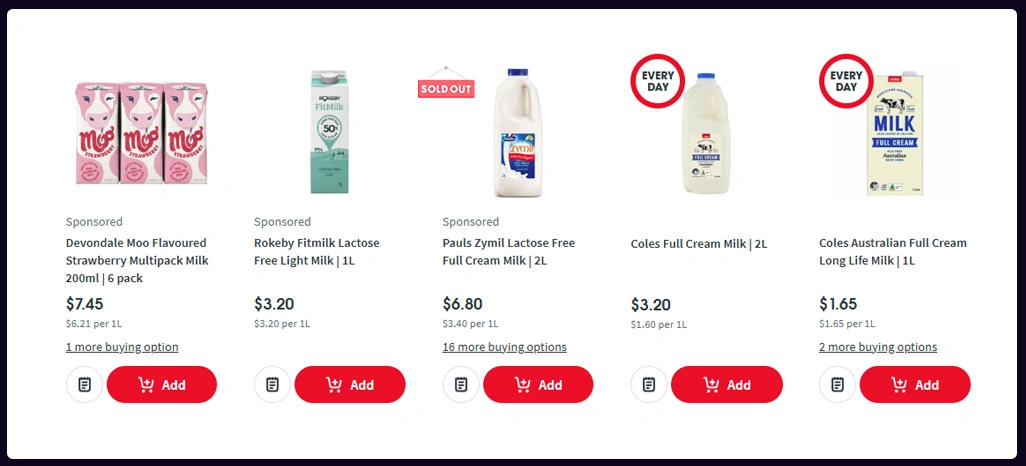
Task: Click list icon for Coles Long Life Milk
Action: 838,385
